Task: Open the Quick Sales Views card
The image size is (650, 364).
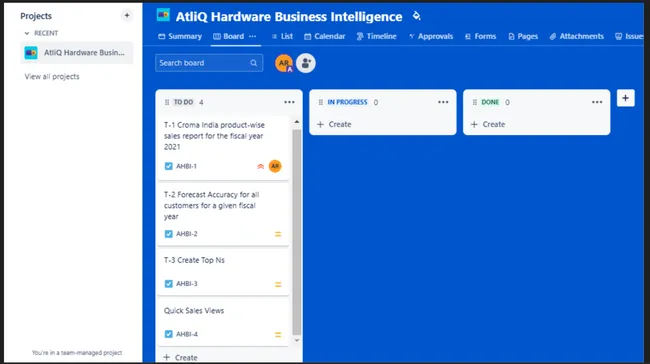Action: point(223,323)
